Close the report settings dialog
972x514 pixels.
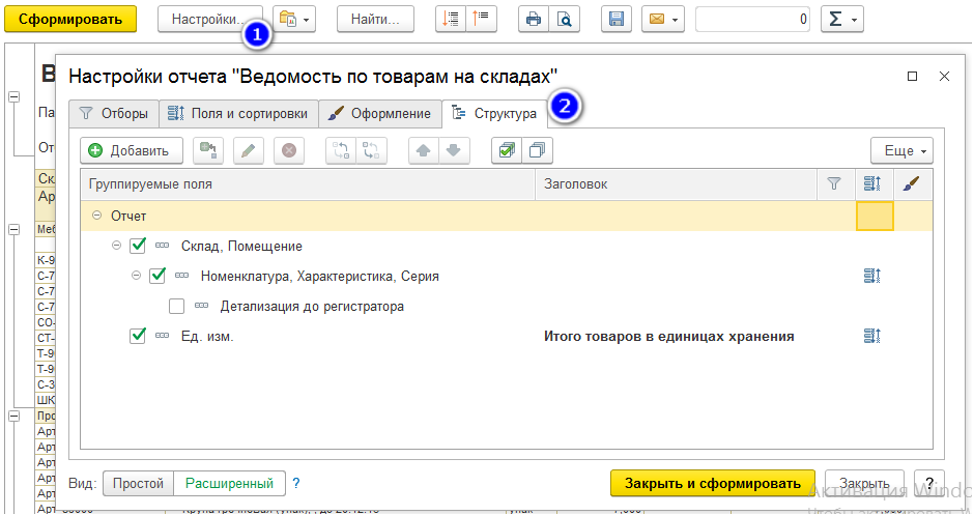point(944,76)
